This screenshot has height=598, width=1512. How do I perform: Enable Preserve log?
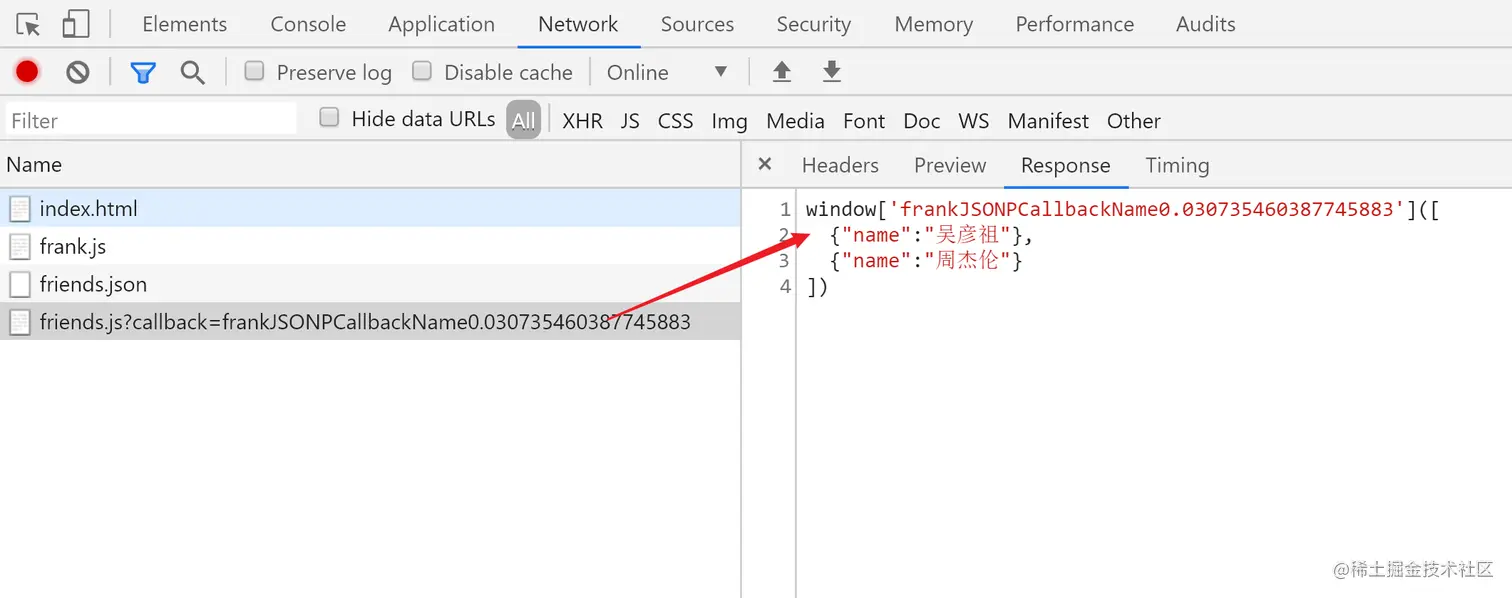point(254,71)
